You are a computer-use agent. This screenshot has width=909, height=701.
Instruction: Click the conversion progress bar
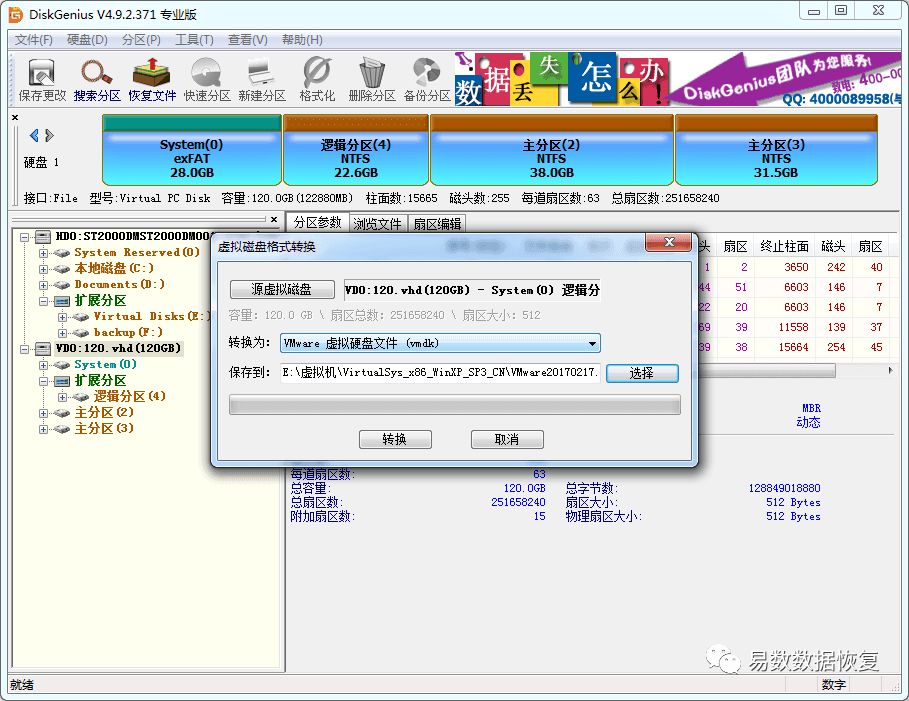point(454,405)
